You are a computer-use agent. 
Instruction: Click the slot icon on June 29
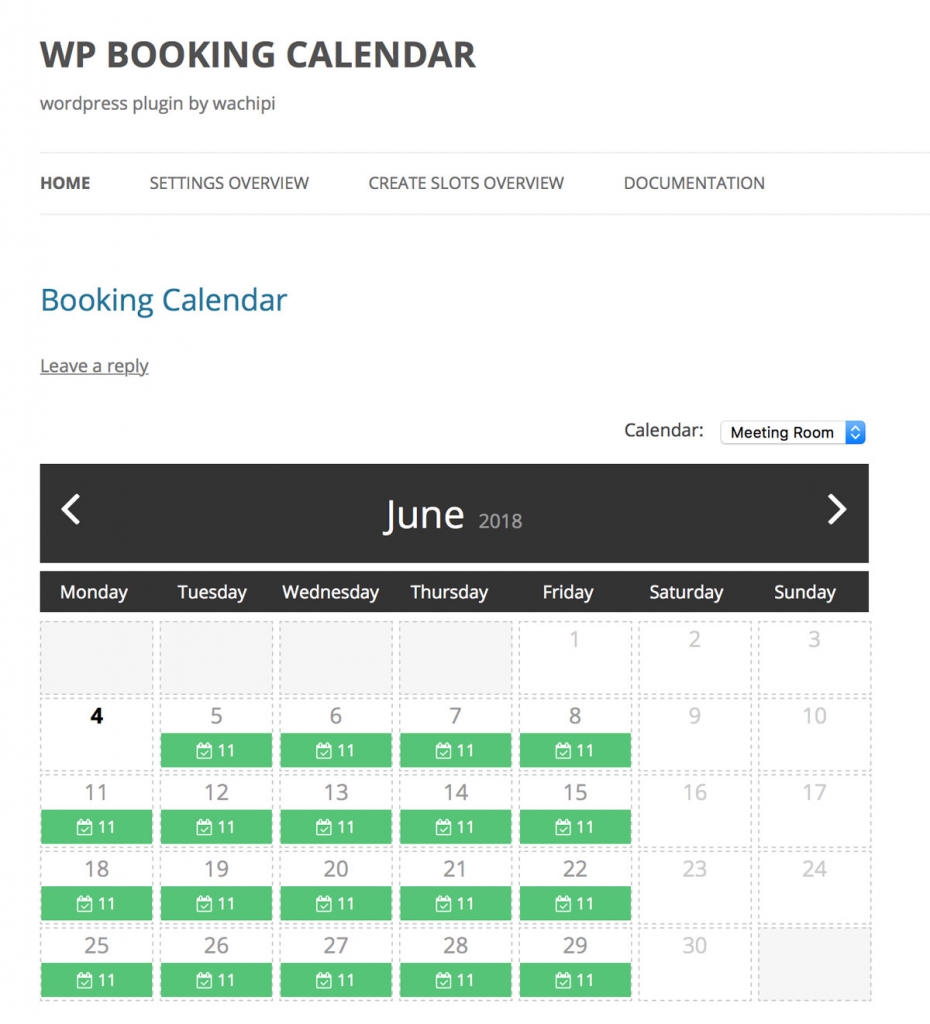coord(575,980)
